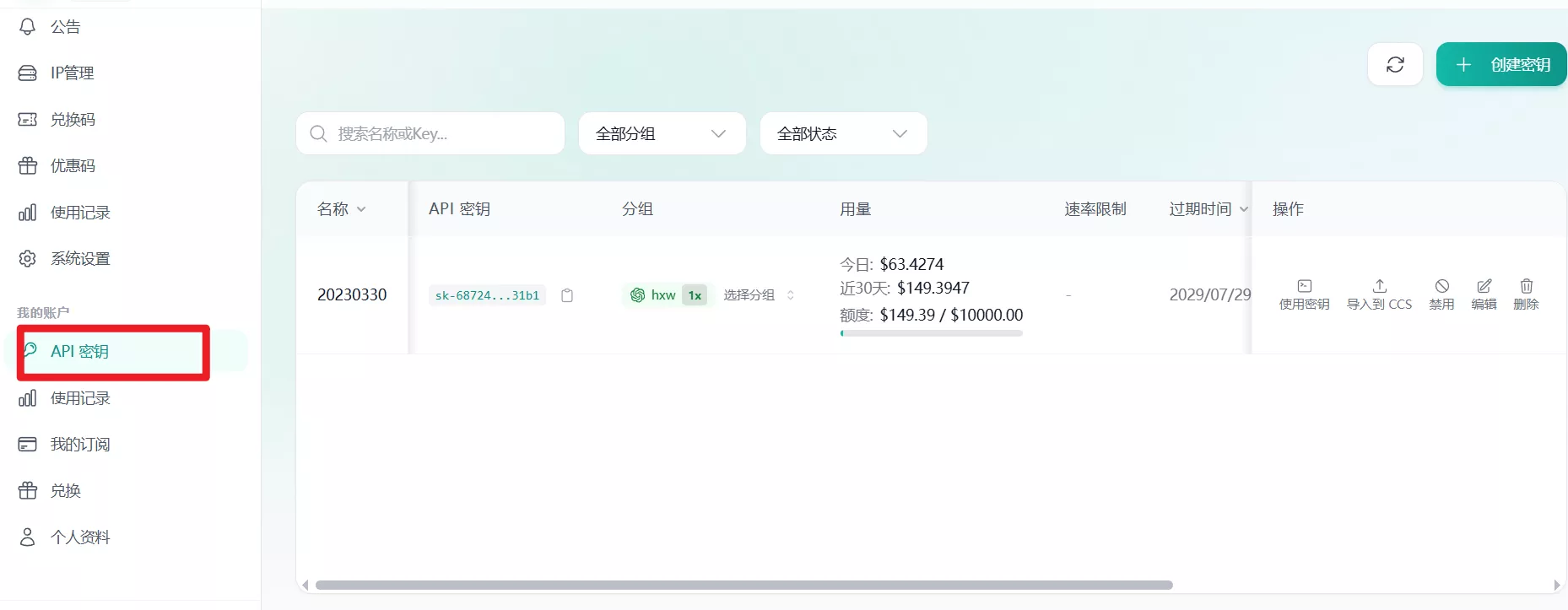Click the 额度 $149.39 / $10000.00 text
The height and width of the screenshot is (610, 1568).
click(x=932, y=315)
